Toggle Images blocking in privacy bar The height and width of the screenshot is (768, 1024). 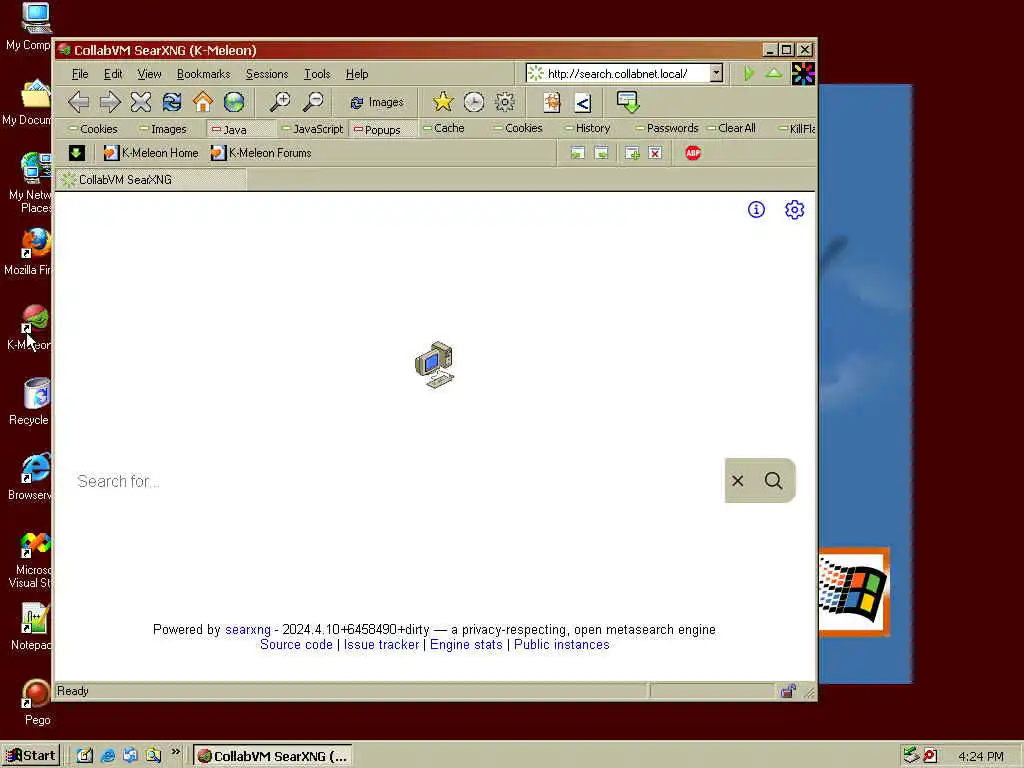point(163,129)
